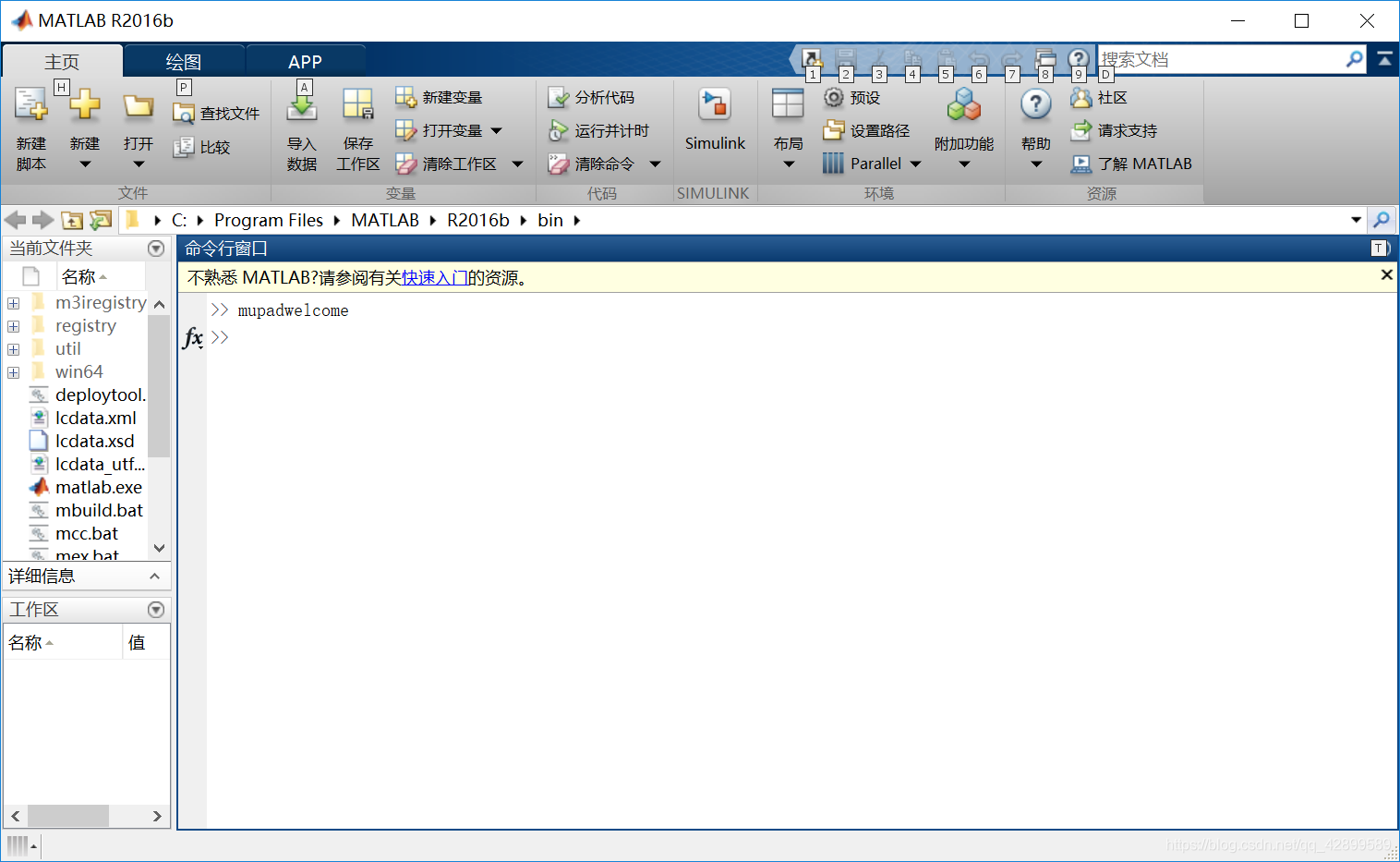This screenshot has width=1400, height=862.
Task: Click the Analyze Code (分析代码) icon
Action: (x=558, y=97)
